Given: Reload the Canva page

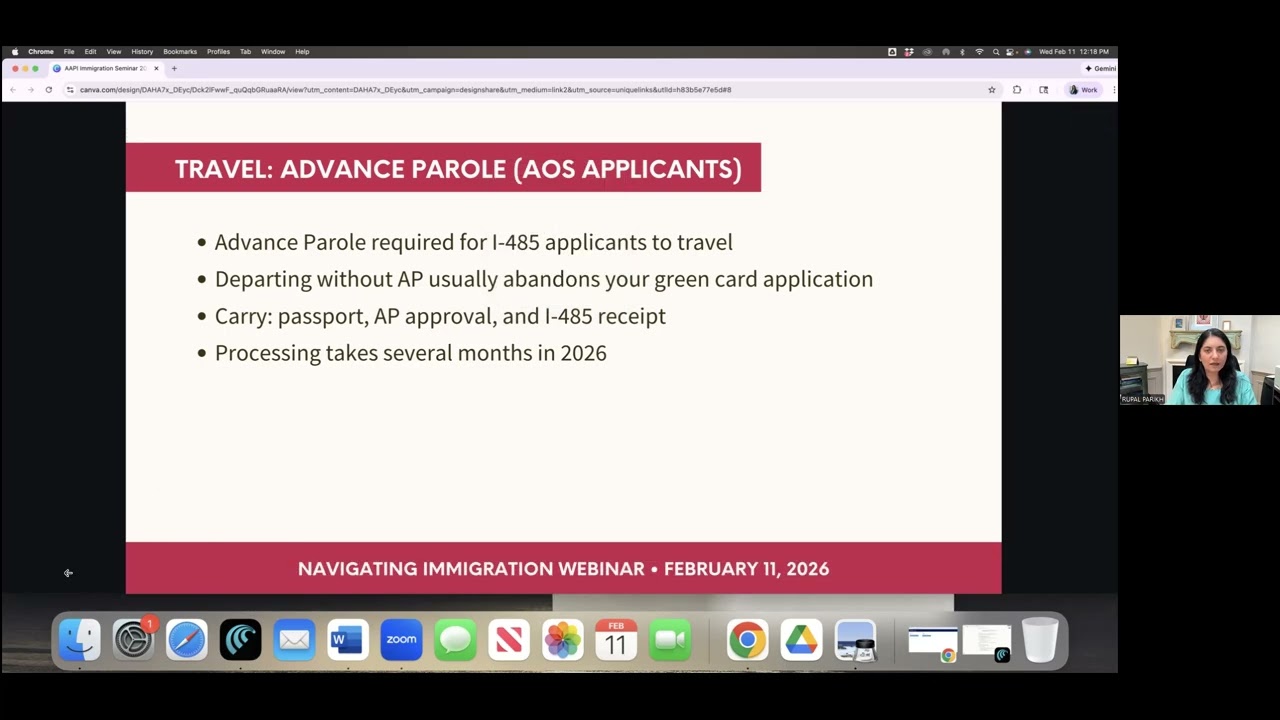Looking at the screenshot, I should click(x=48, y=90).
